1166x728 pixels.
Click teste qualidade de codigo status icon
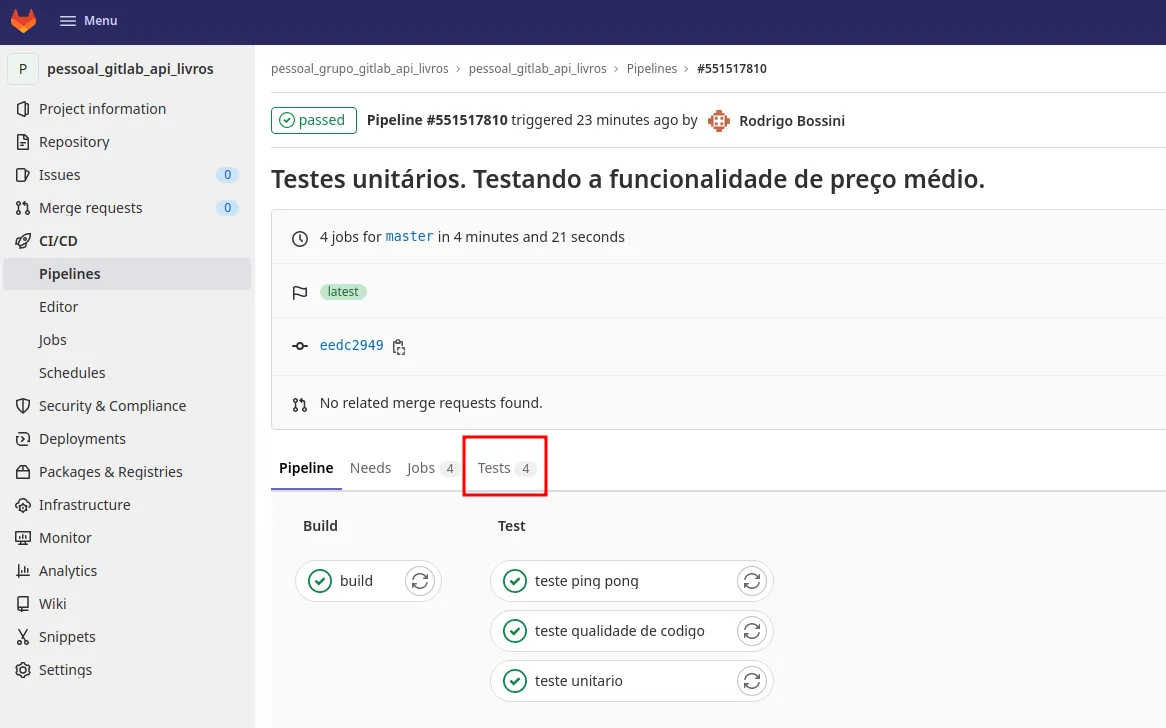point(515,631)
